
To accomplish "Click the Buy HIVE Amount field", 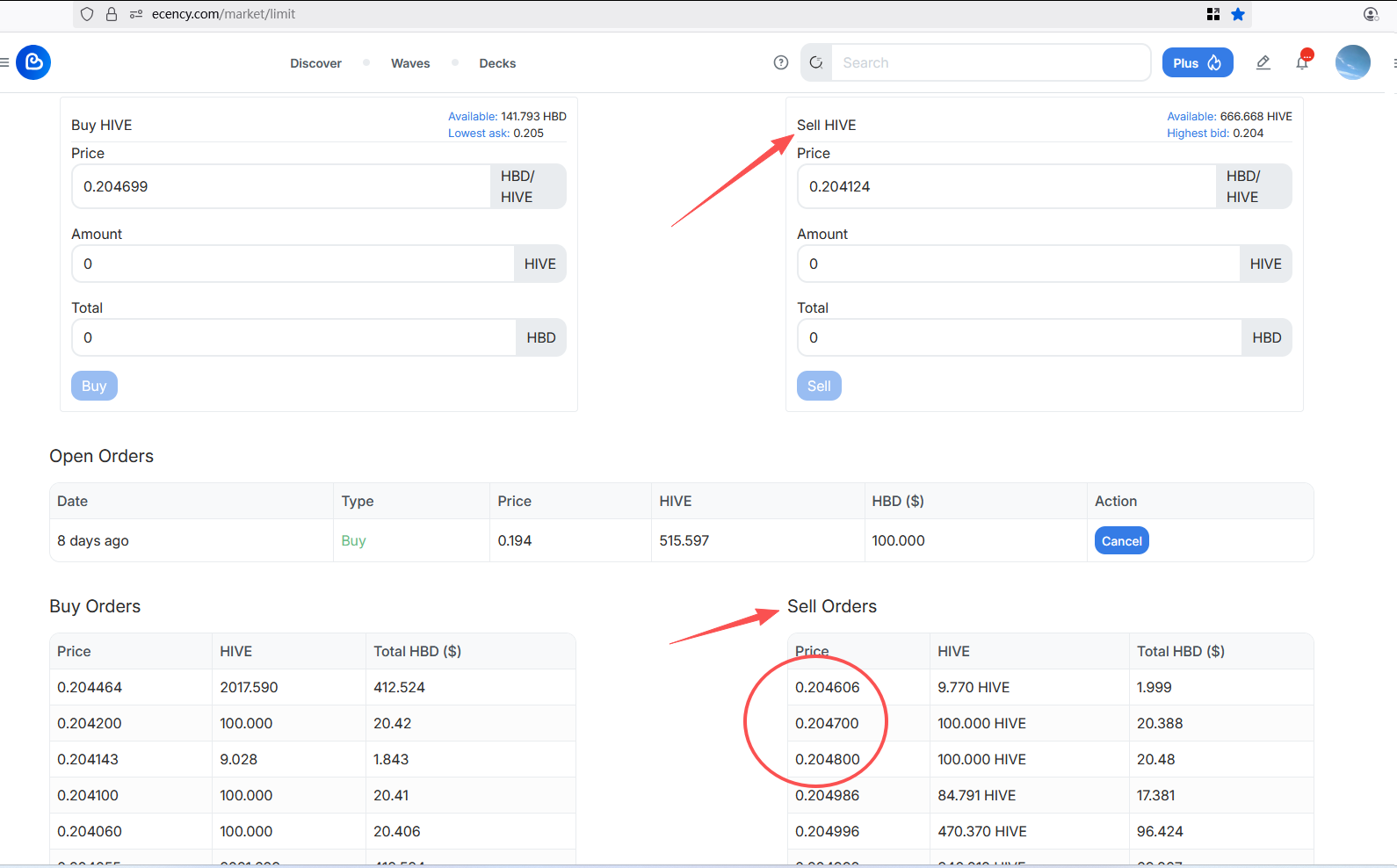I will pos(293,264).
